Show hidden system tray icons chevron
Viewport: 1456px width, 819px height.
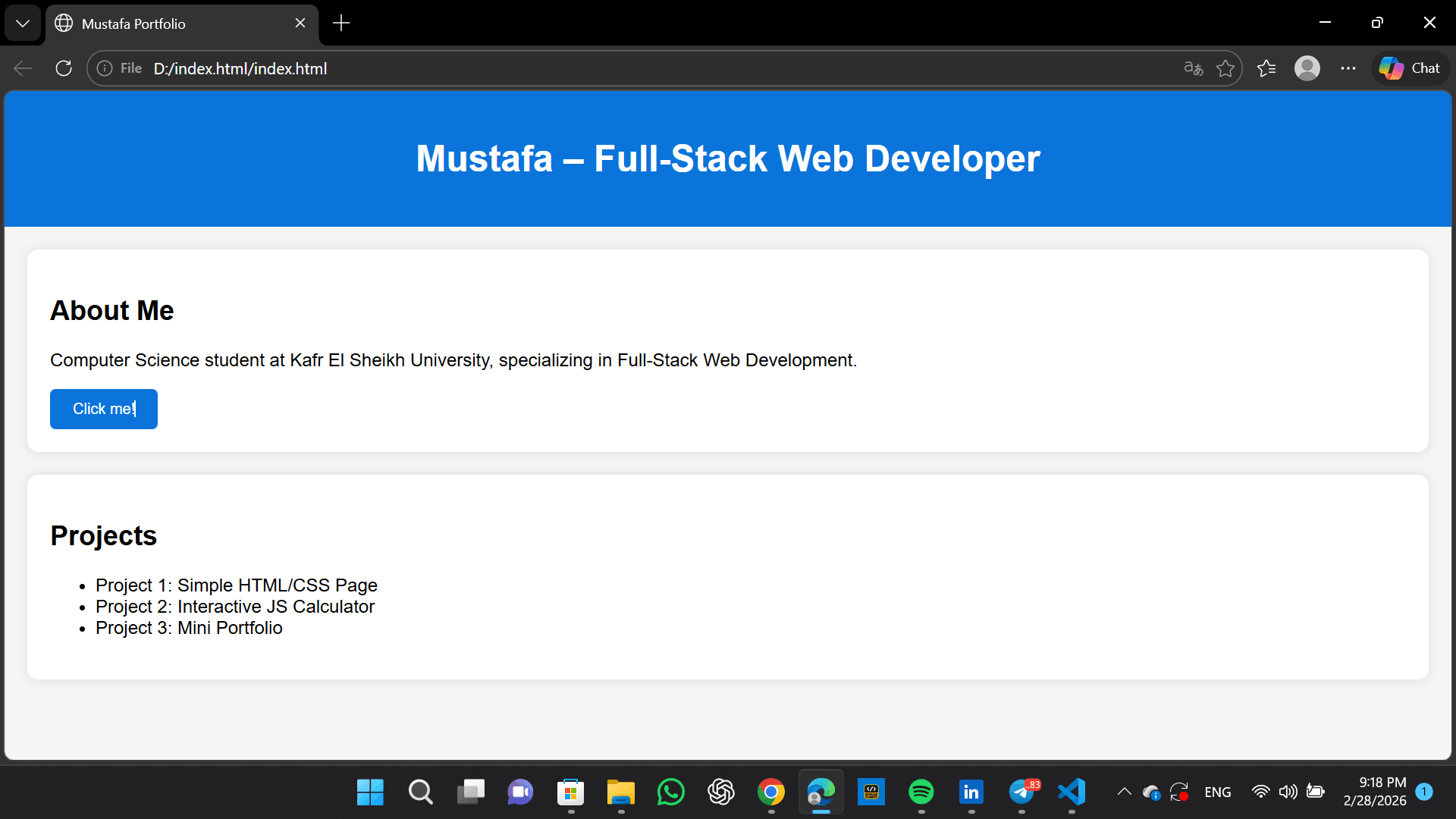[1124, 792]
